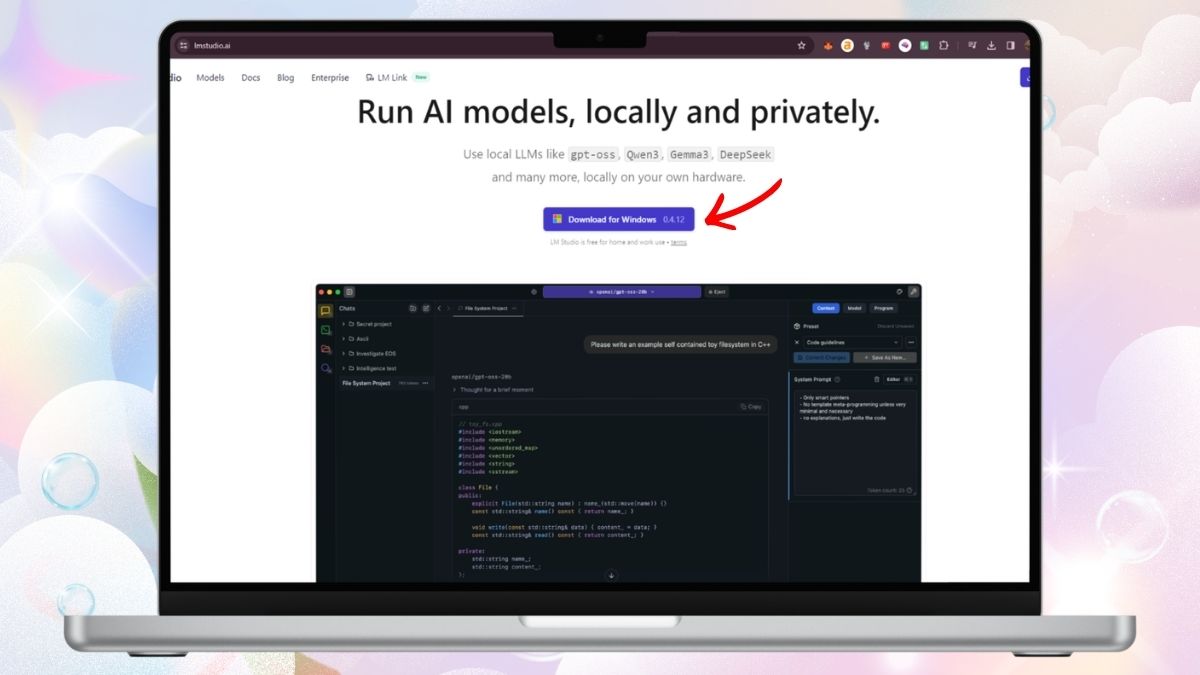Viewport: 1200px width, 675px height.
Task: Click the Eject model button
Action: tap(717, 292)
